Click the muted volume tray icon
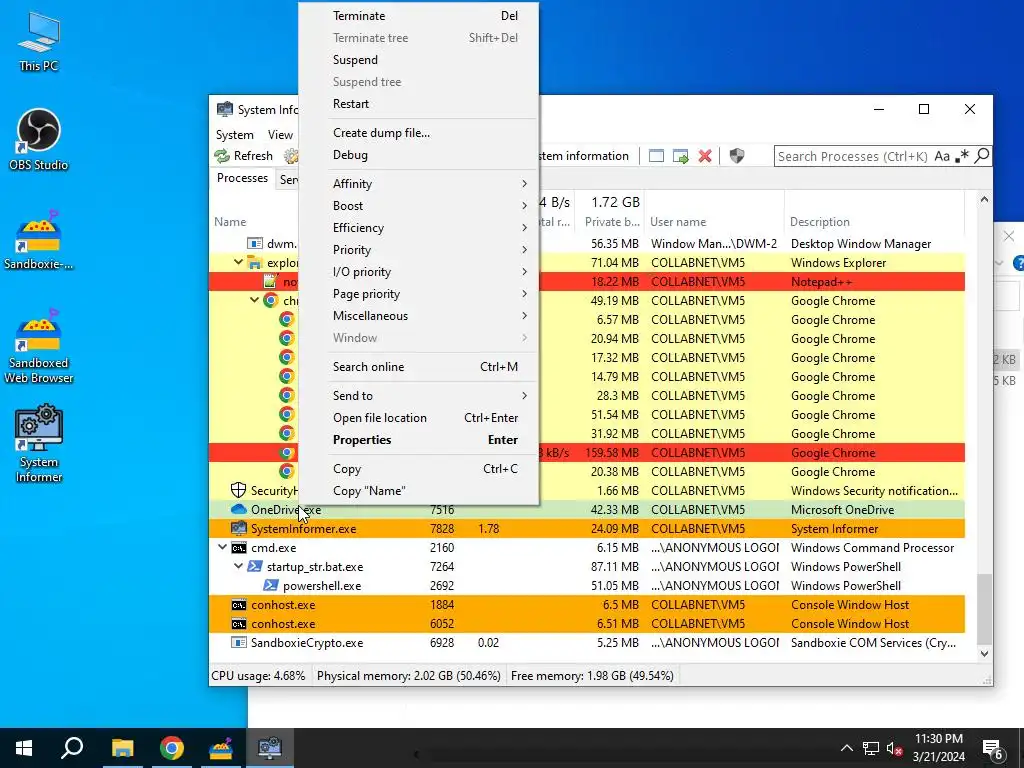Screen dimensions: 1024x768 pyautogui.click(x=895, y=748)
